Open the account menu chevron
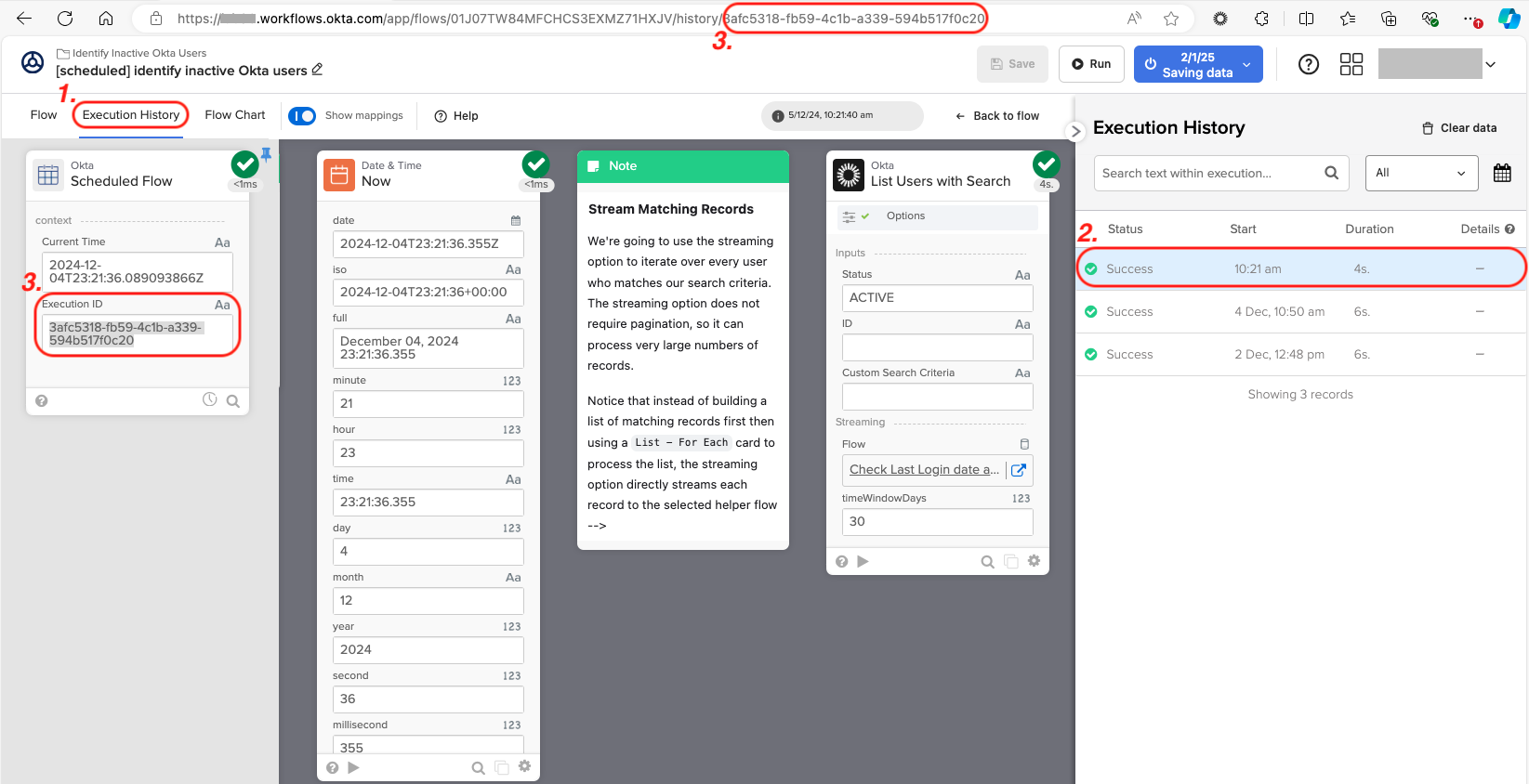This screenshot has height=784, width=1529. pos(1491,64)
